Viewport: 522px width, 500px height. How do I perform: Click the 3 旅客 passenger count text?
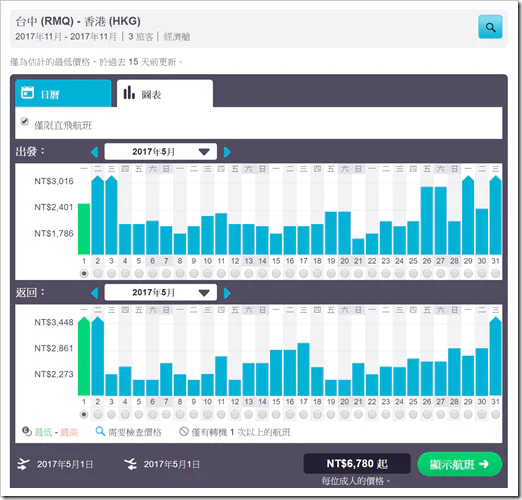[141, 37]
